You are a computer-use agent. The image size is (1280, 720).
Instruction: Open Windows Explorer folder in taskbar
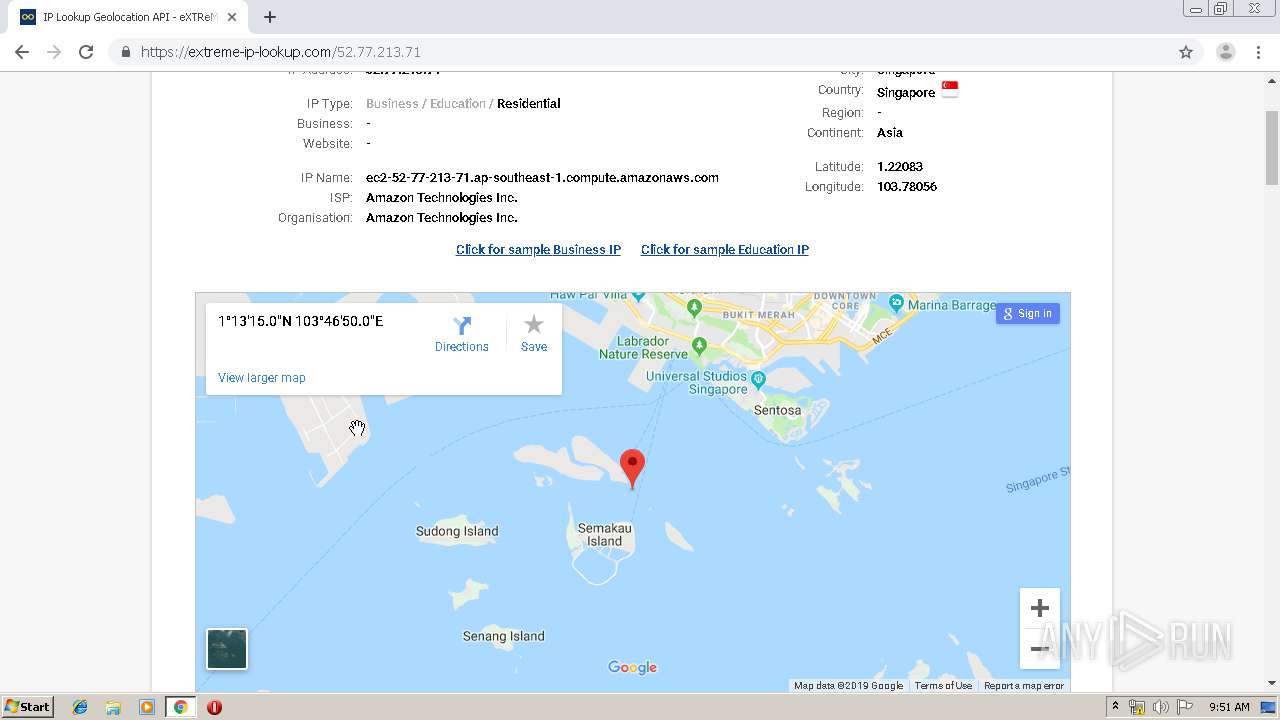pyautogui.click(x=113, y=707)
